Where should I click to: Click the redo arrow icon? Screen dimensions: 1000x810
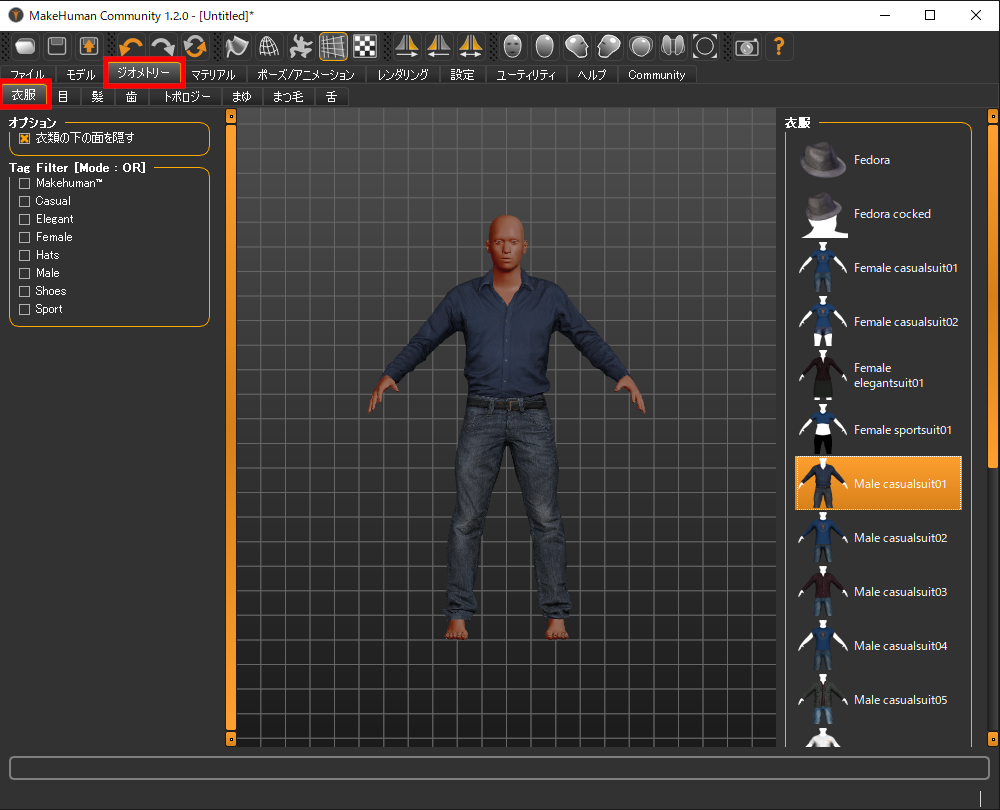163,46
